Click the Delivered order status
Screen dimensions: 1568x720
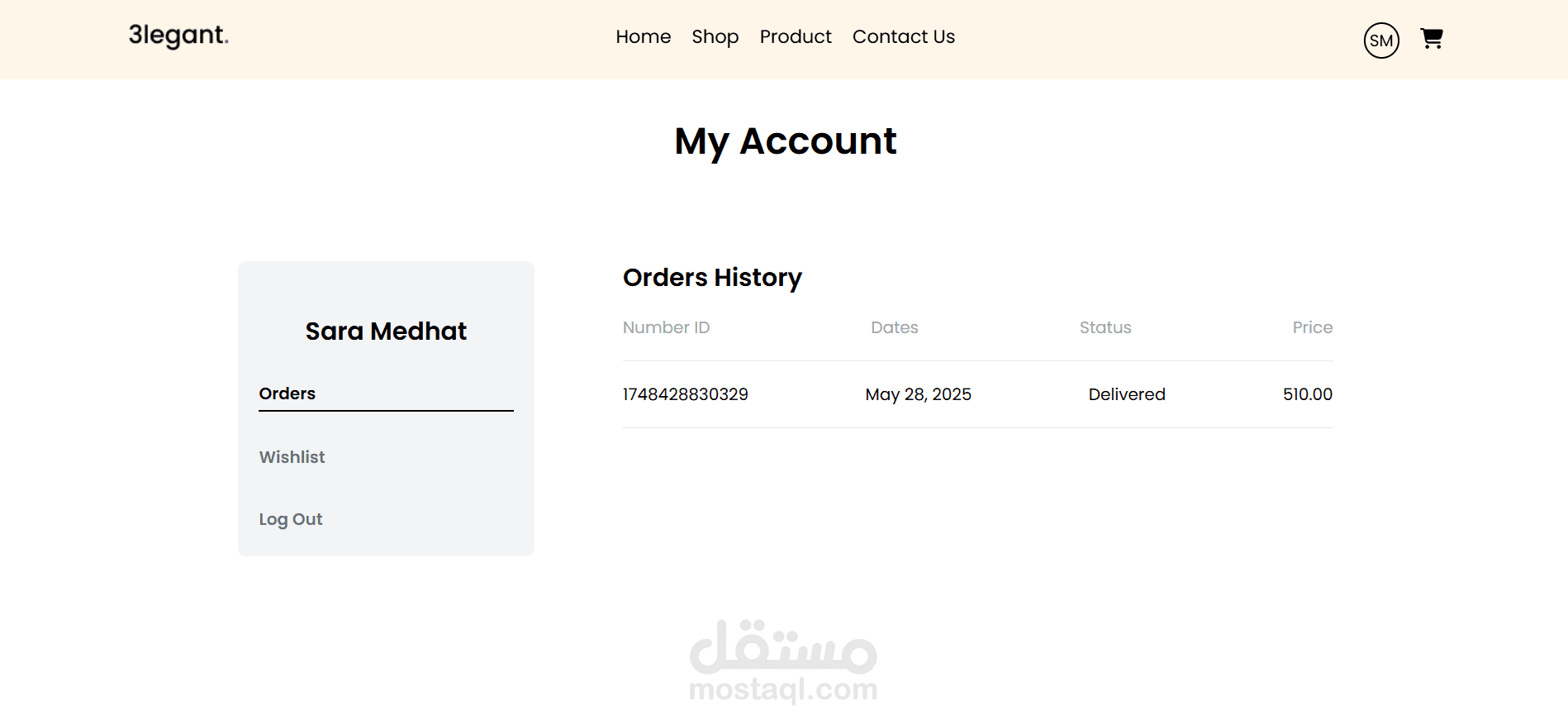click(1126, 394)
